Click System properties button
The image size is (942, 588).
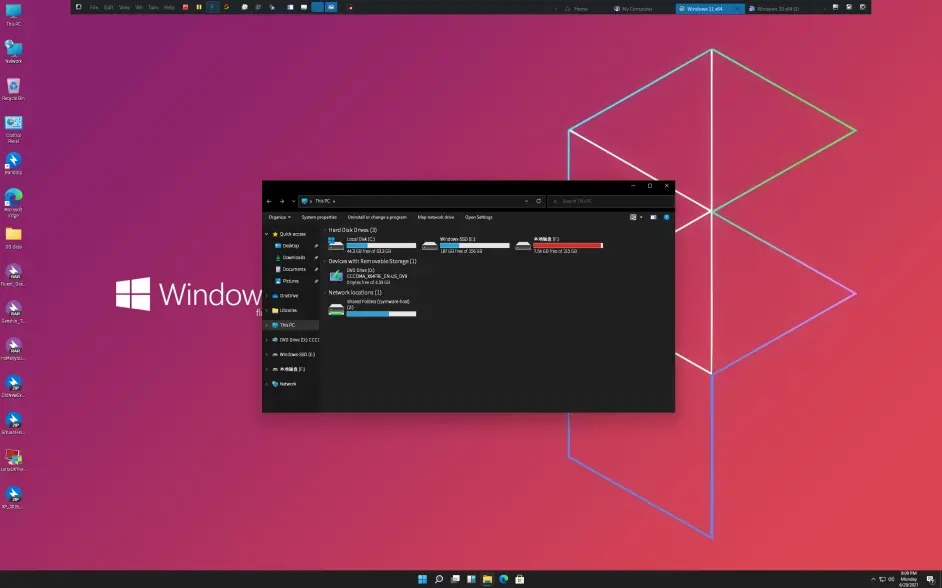tap(319, 217)
